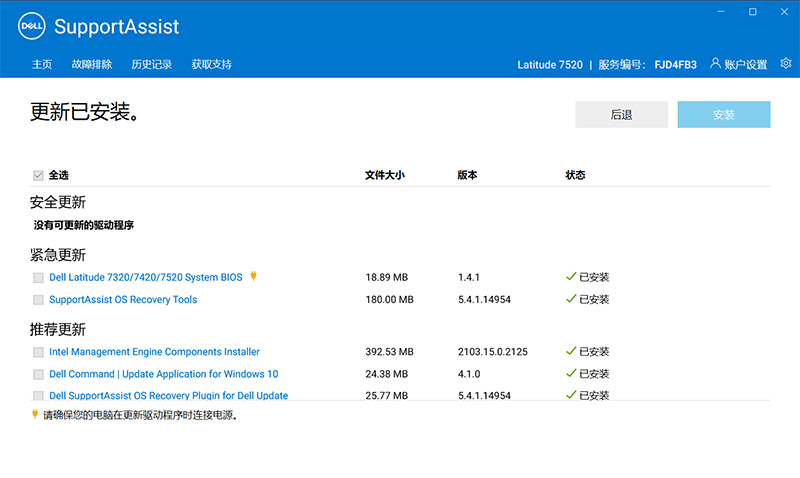The image size is (800, 478).
Task: Check Intel Management Engine Components checkbox
Action: point(38,352)
